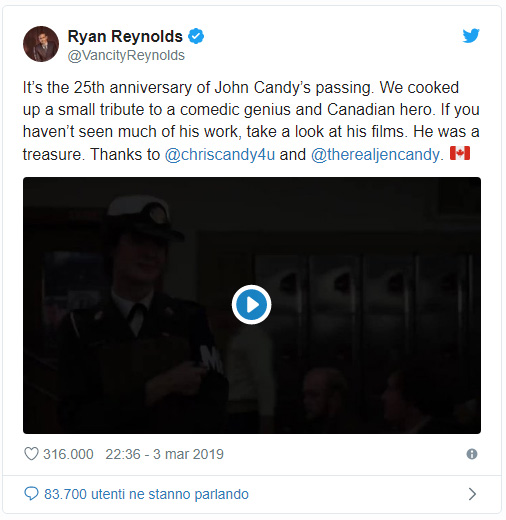The image size is (506, 520).
Task: Open the @therealjencandy mention
Action: (375, 154)
